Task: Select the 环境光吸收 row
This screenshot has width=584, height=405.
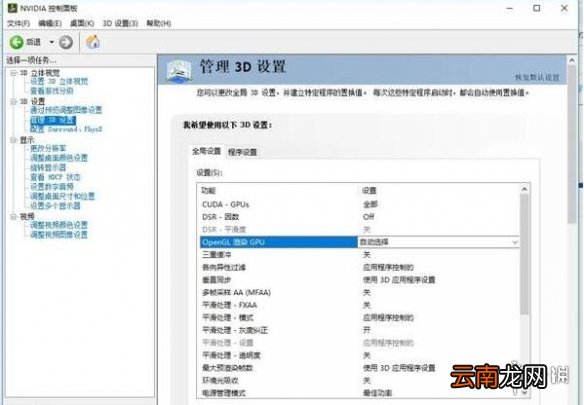Action: pyautogui.click(x=359, y=380)
